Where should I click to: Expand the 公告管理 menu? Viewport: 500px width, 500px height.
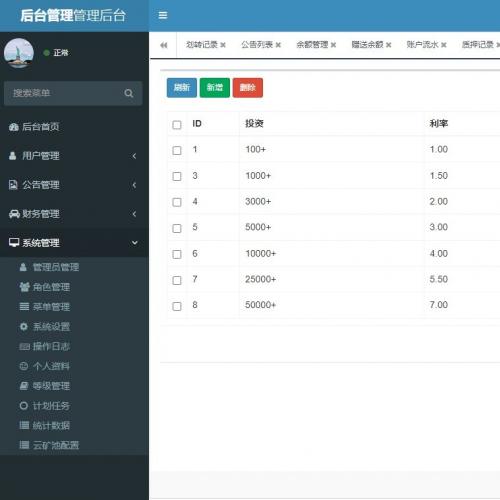click(74, 185)
